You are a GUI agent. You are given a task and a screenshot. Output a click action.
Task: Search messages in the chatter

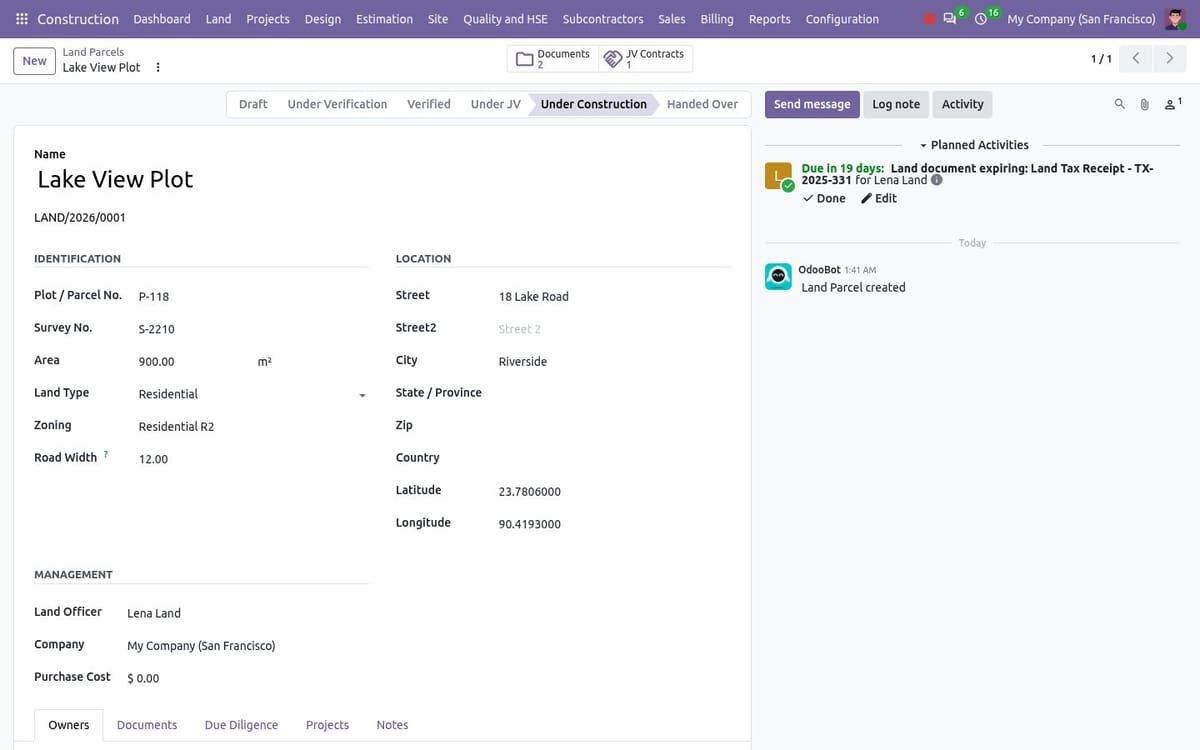[1119, 104]
